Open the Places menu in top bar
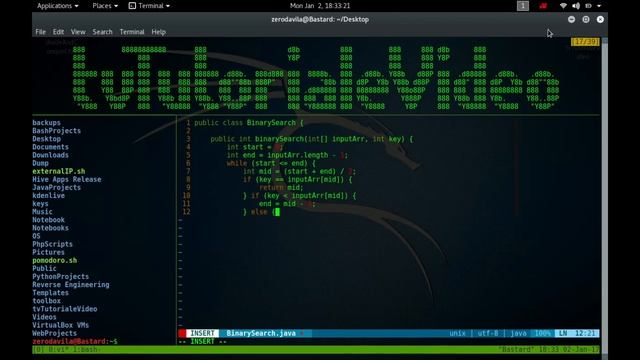The image size is (640, 360). coord(105,6)
